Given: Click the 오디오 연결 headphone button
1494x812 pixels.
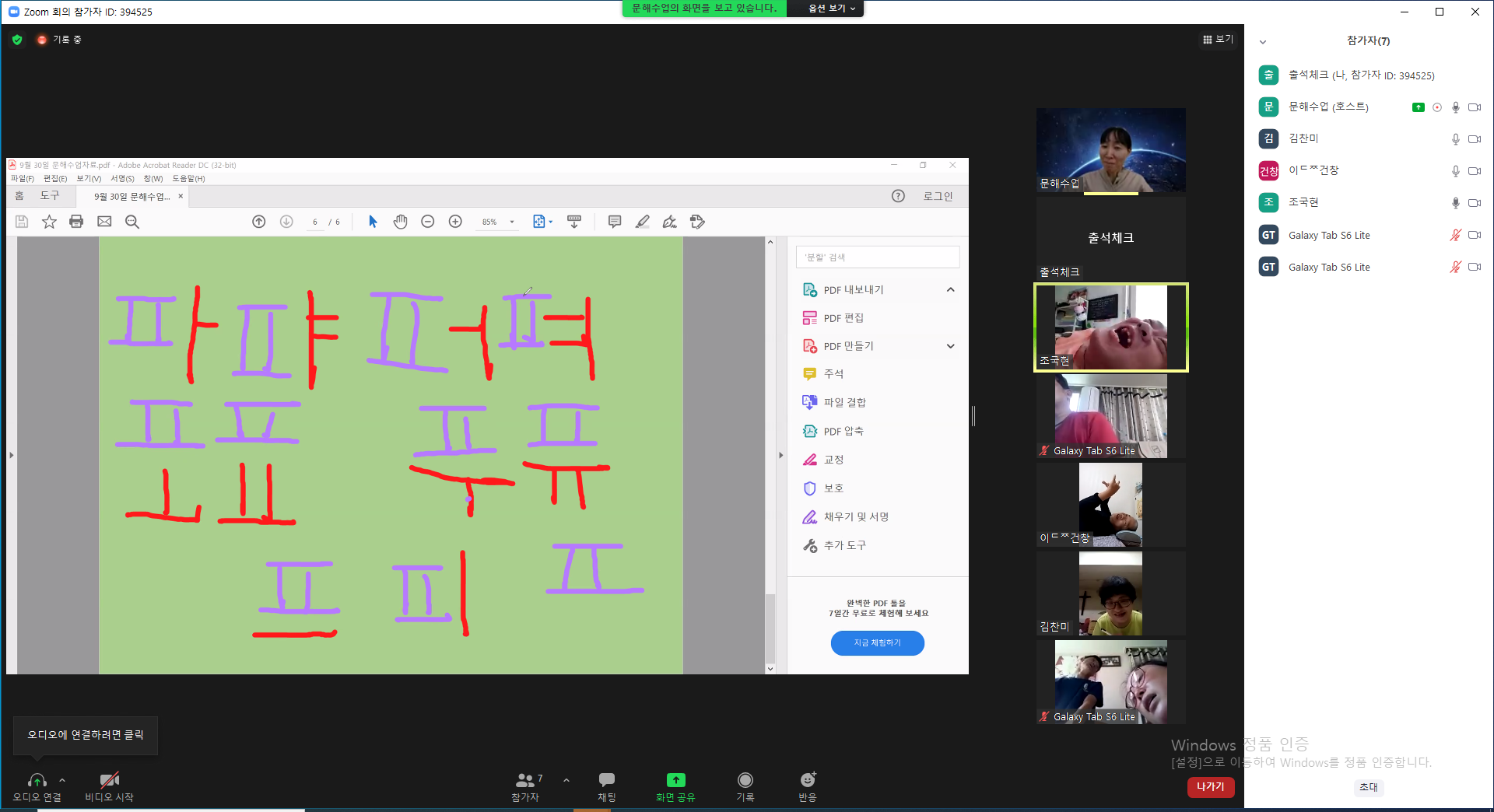Looking at the screenshot, I should click(37, 786).
